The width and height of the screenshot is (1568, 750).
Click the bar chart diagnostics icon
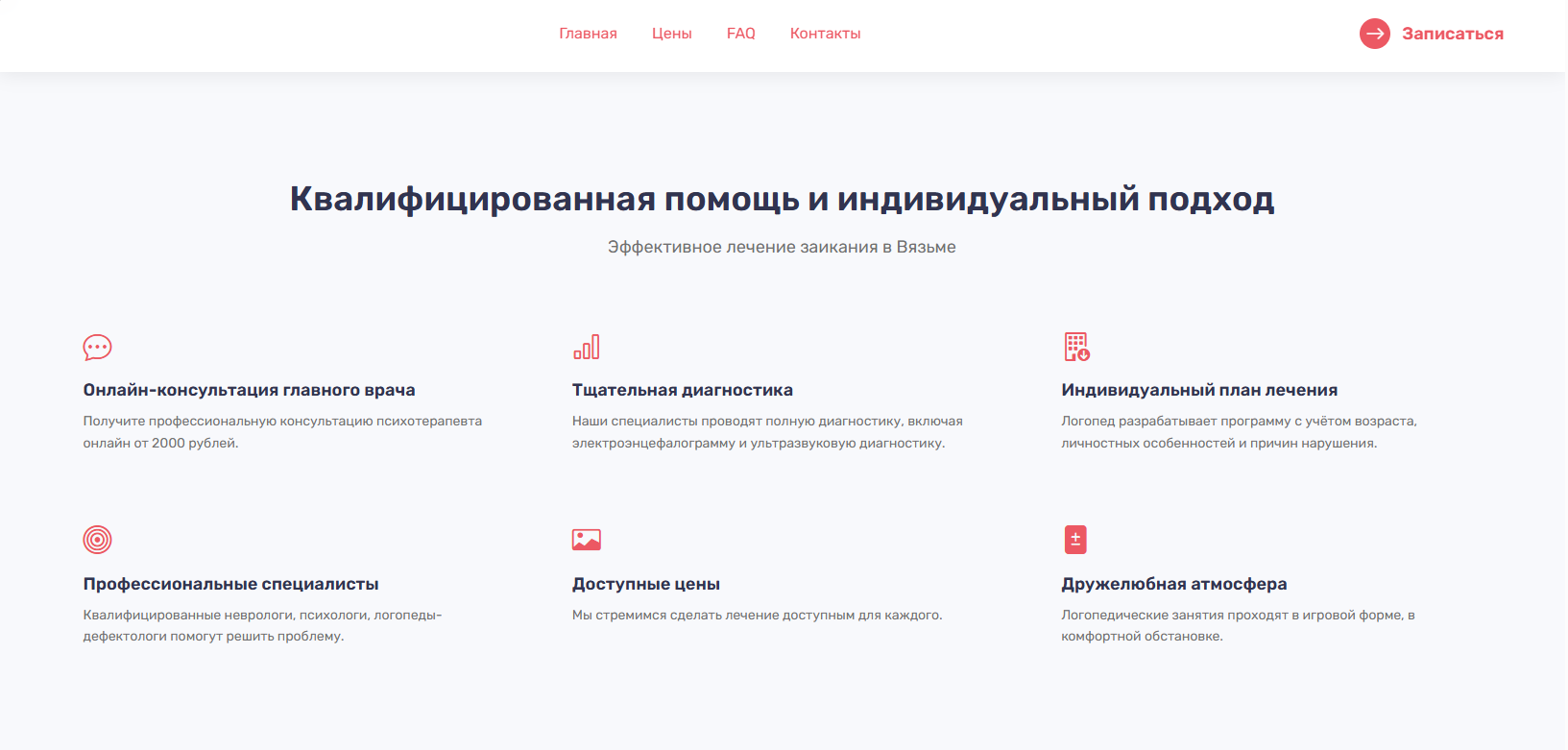click(586, 347)
